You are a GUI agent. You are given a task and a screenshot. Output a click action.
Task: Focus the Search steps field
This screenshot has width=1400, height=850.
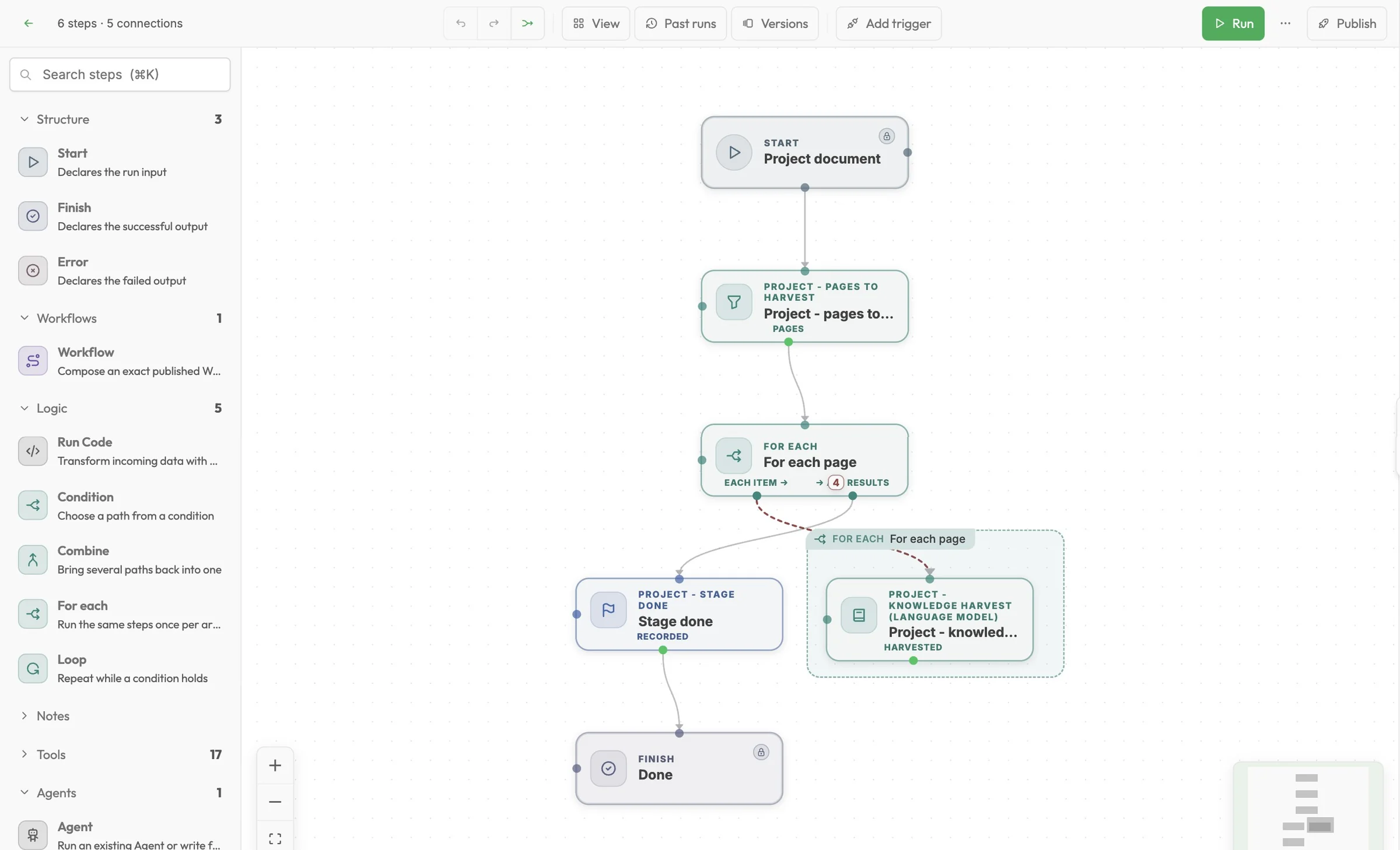coord(120,74)
